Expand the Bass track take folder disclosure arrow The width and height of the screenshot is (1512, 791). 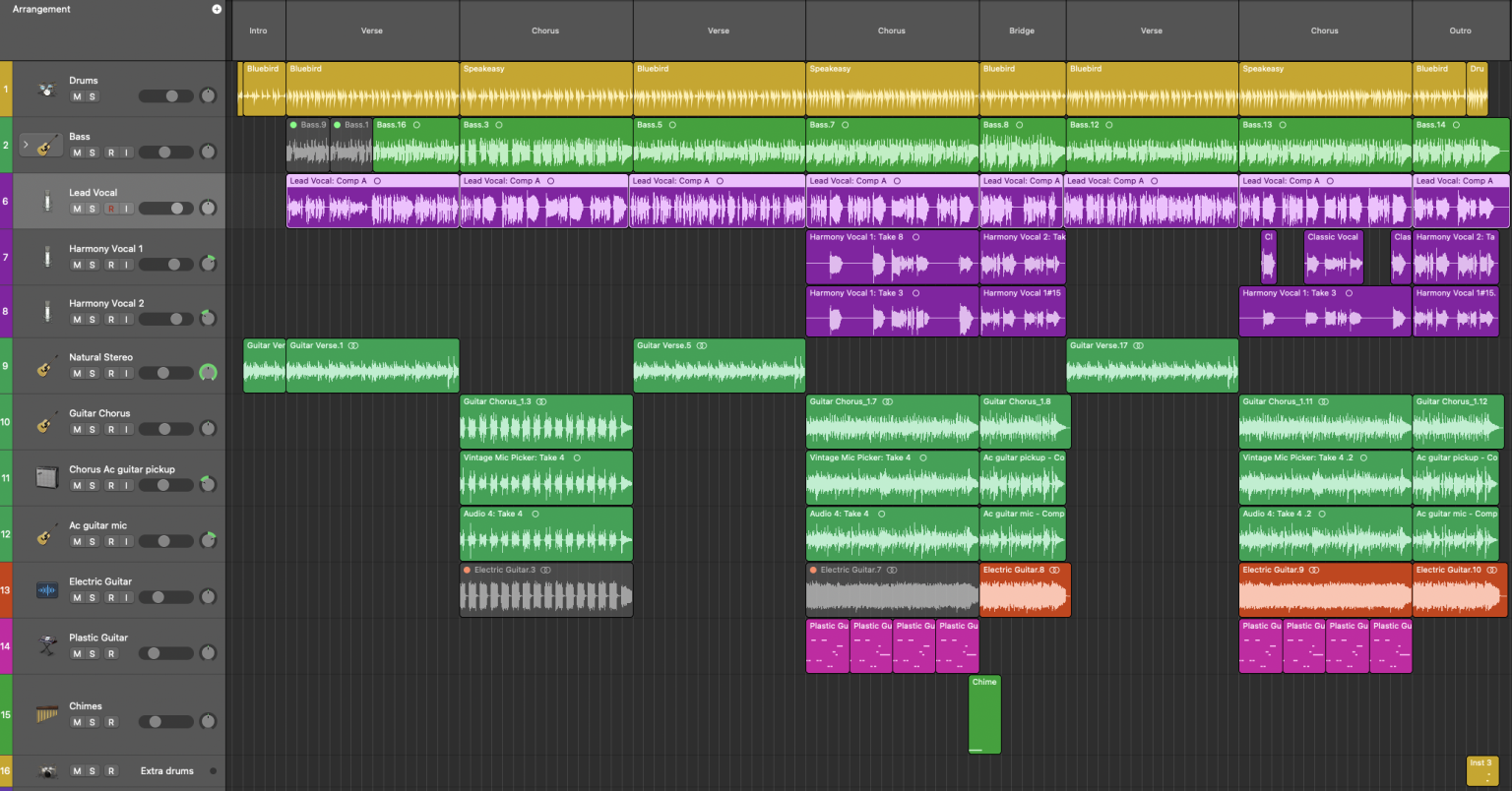click(x=27, y=145)
